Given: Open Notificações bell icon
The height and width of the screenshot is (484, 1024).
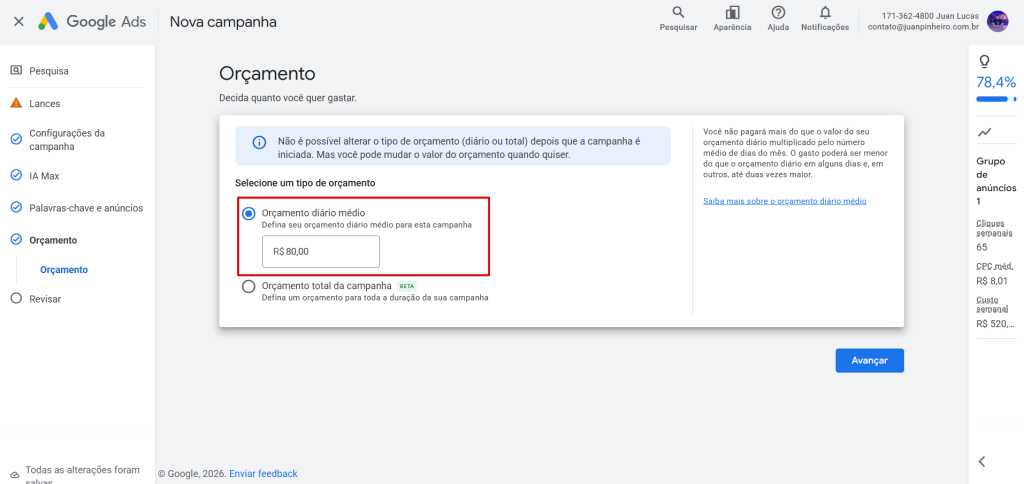Looking at the screenshot, I should [825, 12].
